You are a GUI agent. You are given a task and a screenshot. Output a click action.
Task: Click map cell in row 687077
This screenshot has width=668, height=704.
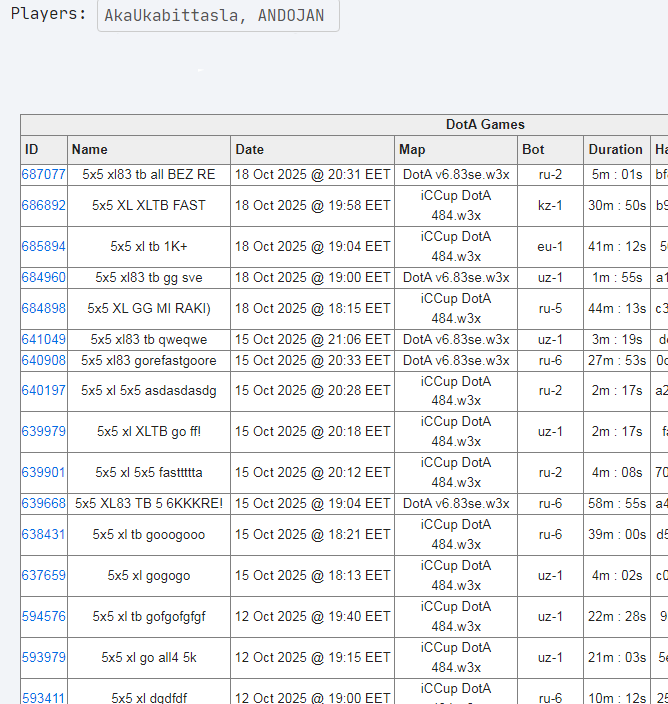(x=456, y=174)
